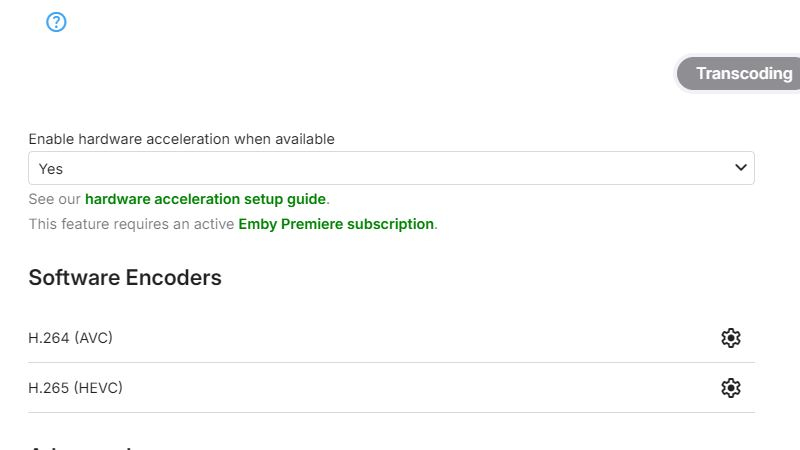Click the "Yes" value in acceleration dropdown

[x=51, y=169]
